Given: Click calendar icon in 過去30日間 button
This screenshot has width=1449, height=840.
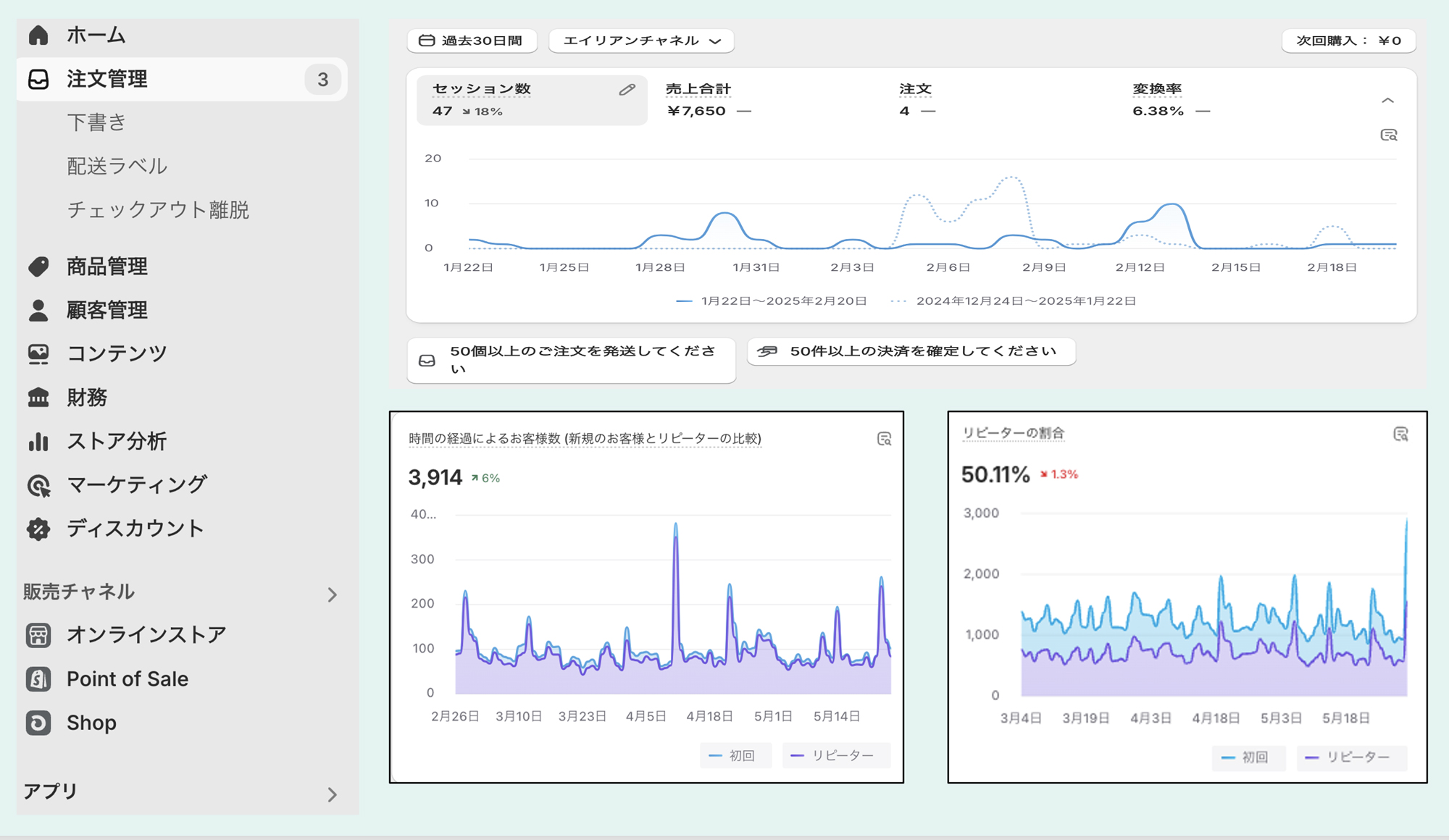Looking at the screenshot, I should click(427, 41).
